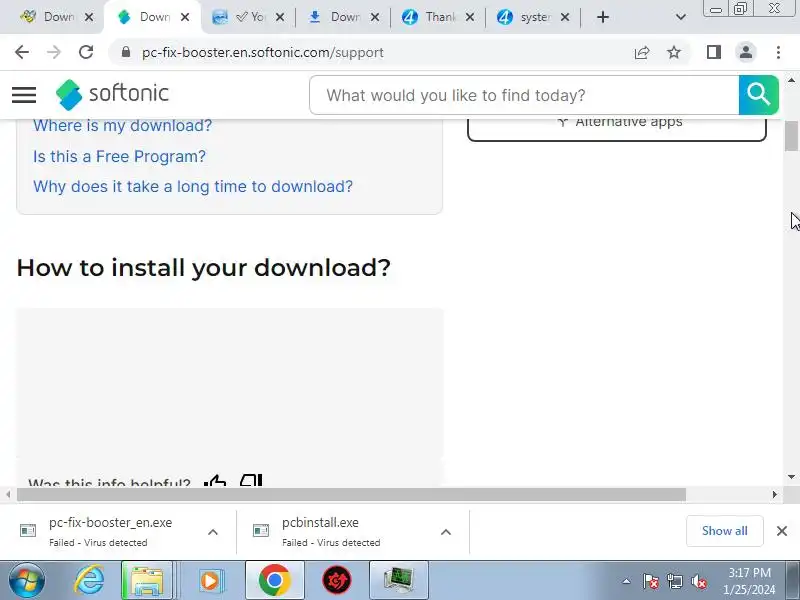
Task: Open Action Center flag icon
Action: [x=650, y=581]
